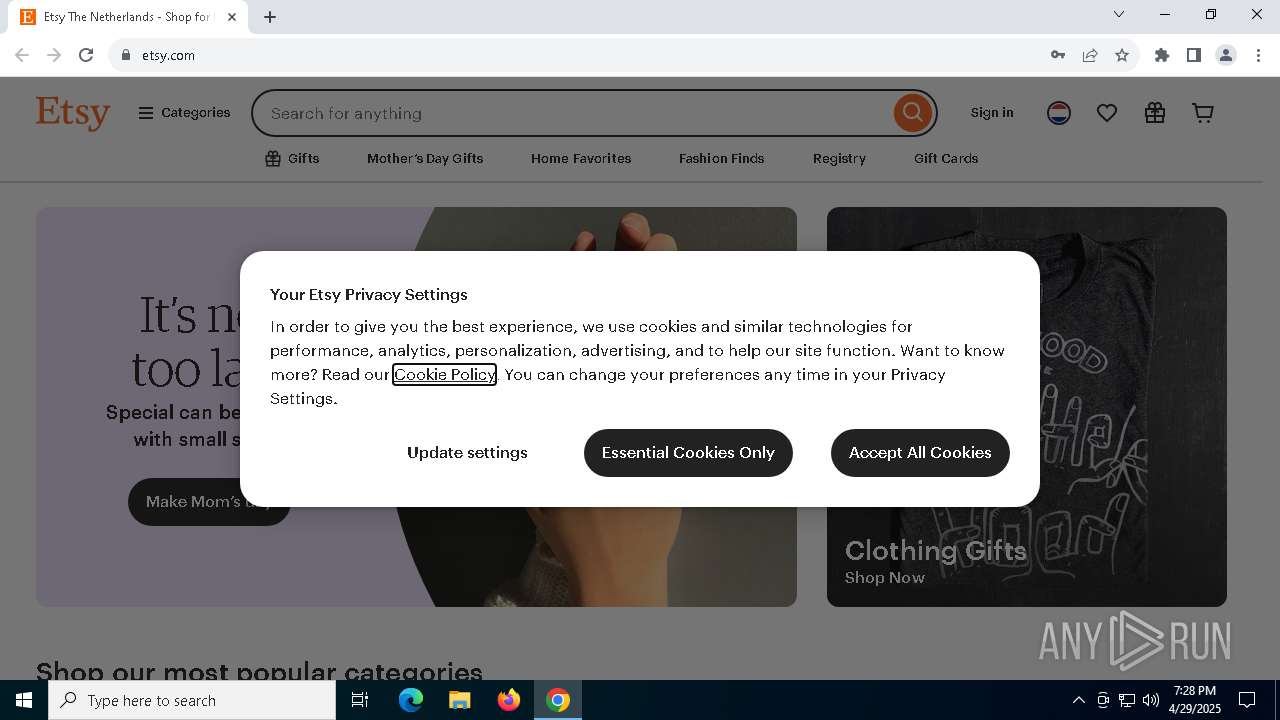The width and height of the screenshot is (1280, 720).
Task: Click the Etsy logo
Action: (73, 113)
